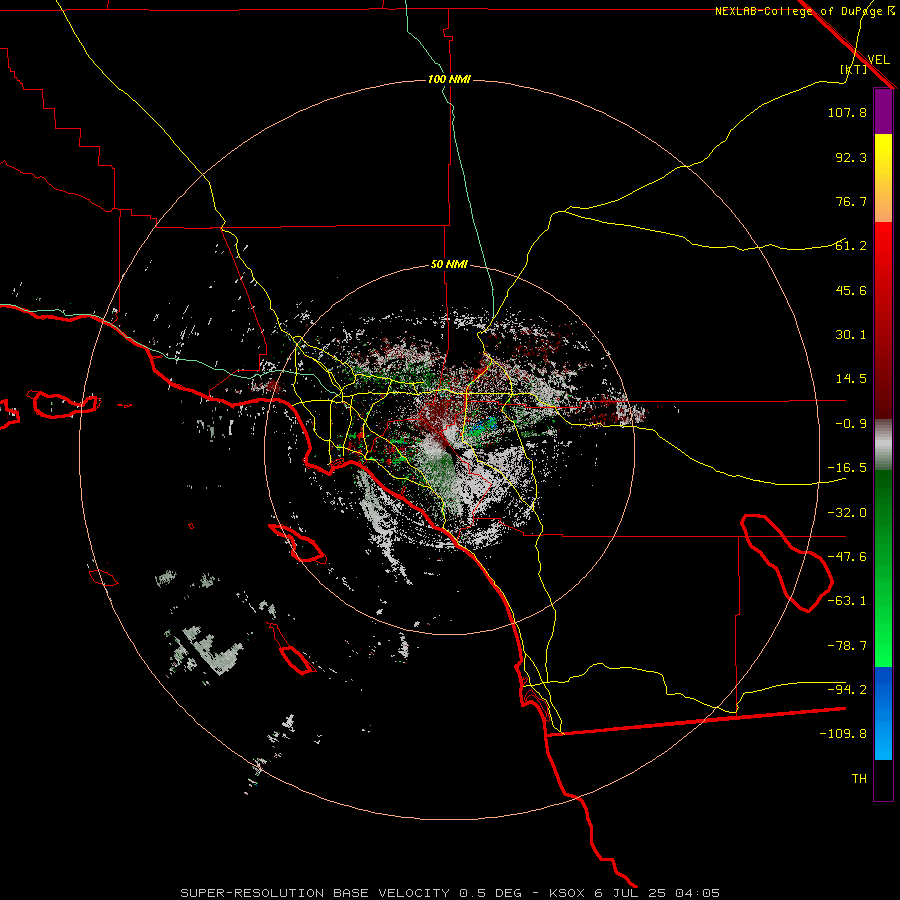The height and width of the screenshot is (900, 900).
Task: Select the 107.8 legend value
Action: pyautogui.click(x=847, y=112)
